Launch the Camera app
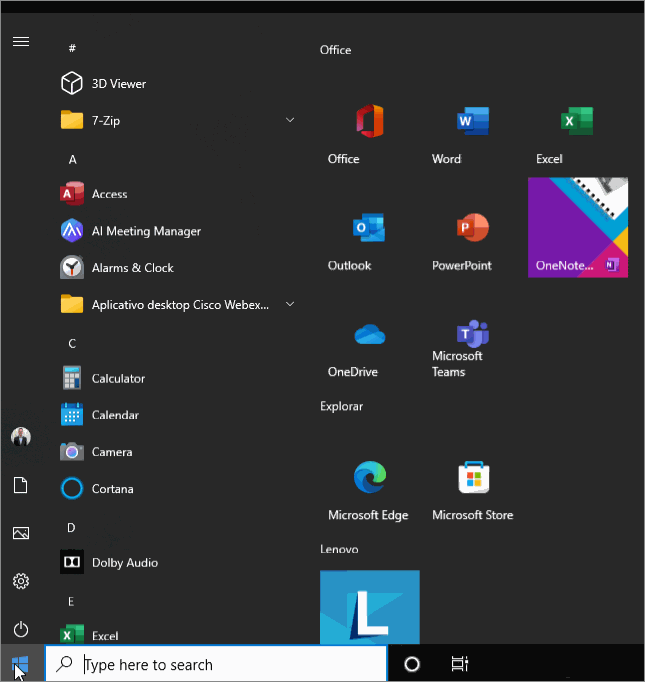Image resolution: width=645 pixels, height=682 pixels. (x=178, y=452)
